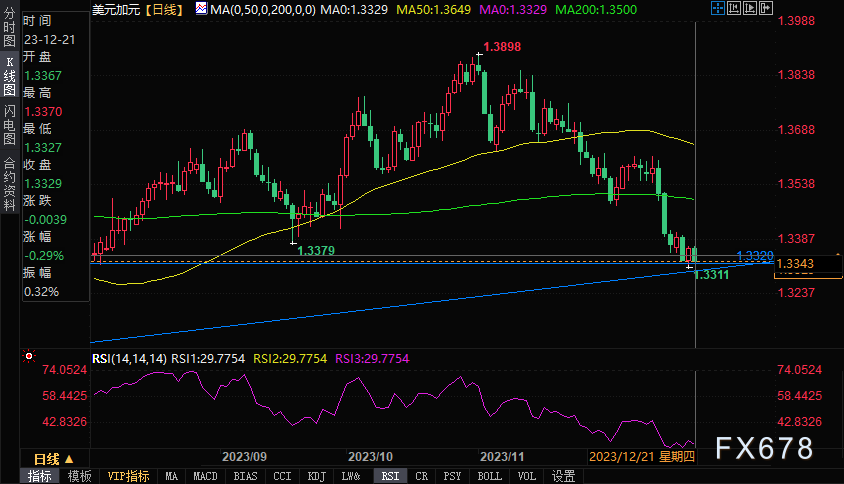Click the chart replay play icon

click(x=750, y=8)
